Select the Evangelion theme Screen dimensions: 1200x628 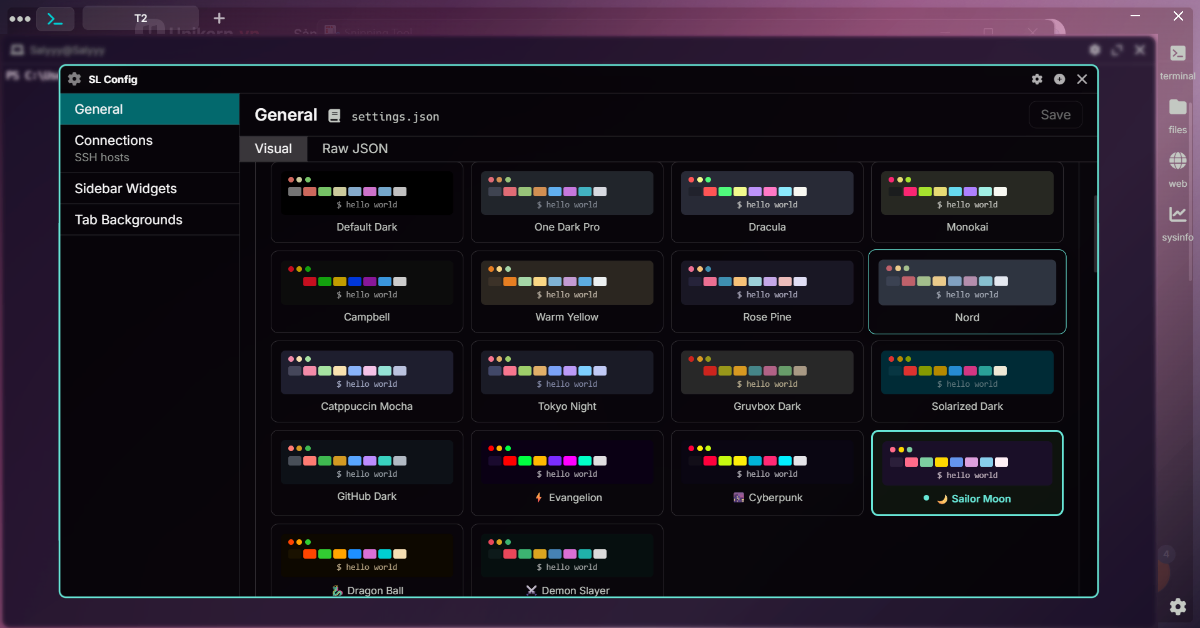[566, 472]
